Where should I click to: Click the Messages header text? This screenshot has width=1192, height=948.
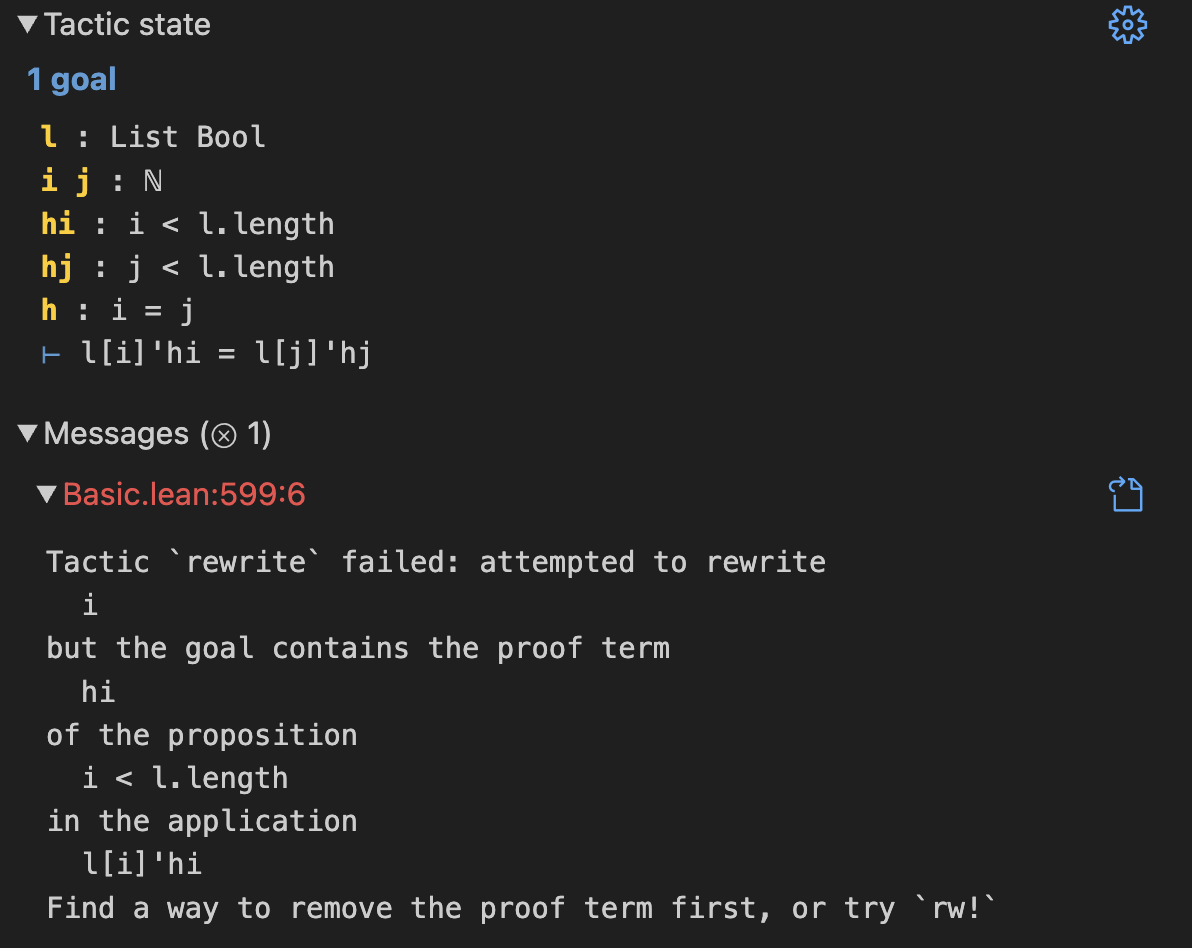pos(116,434)
